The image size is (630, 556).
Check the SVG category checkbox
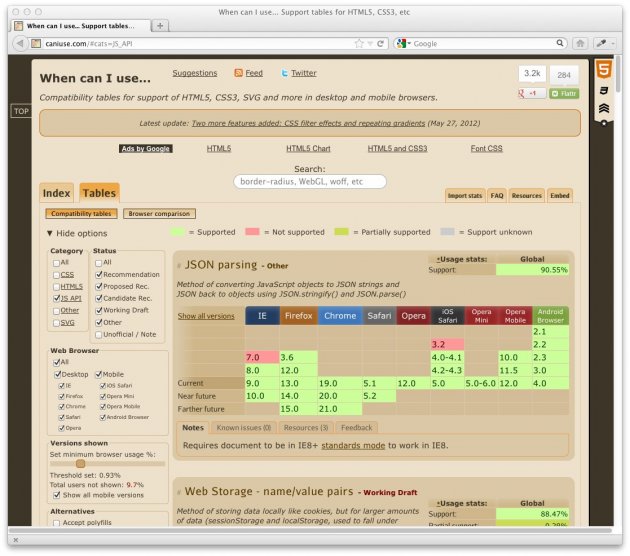click(x=56, y=323)
